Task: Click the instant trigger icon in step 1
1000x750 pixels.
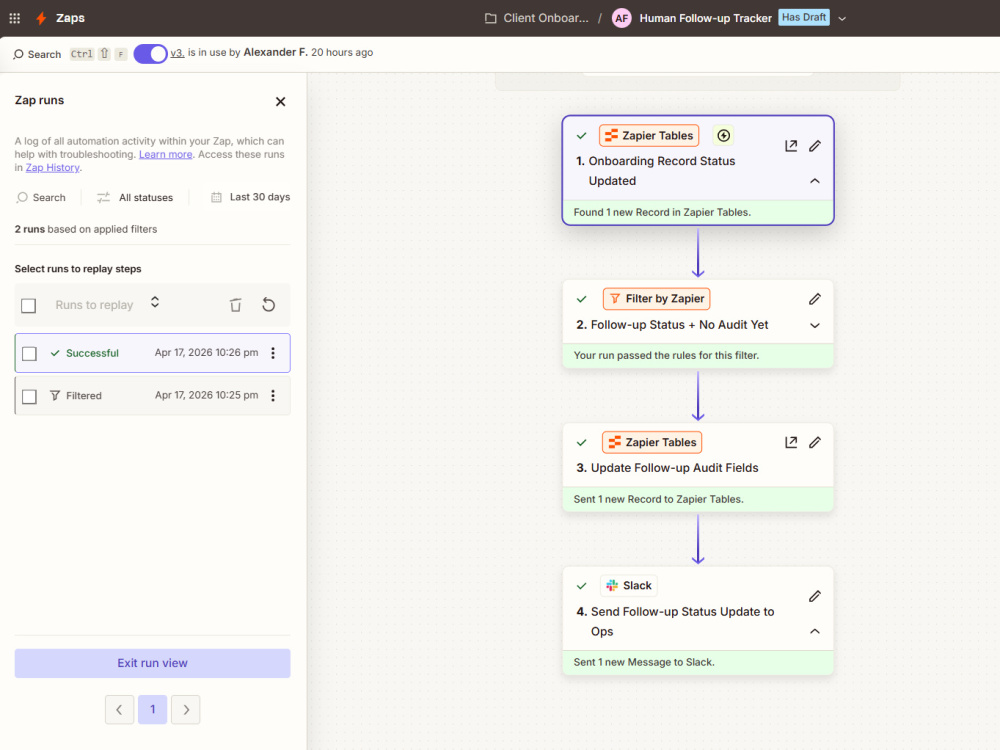Action: tap(723, 135)
